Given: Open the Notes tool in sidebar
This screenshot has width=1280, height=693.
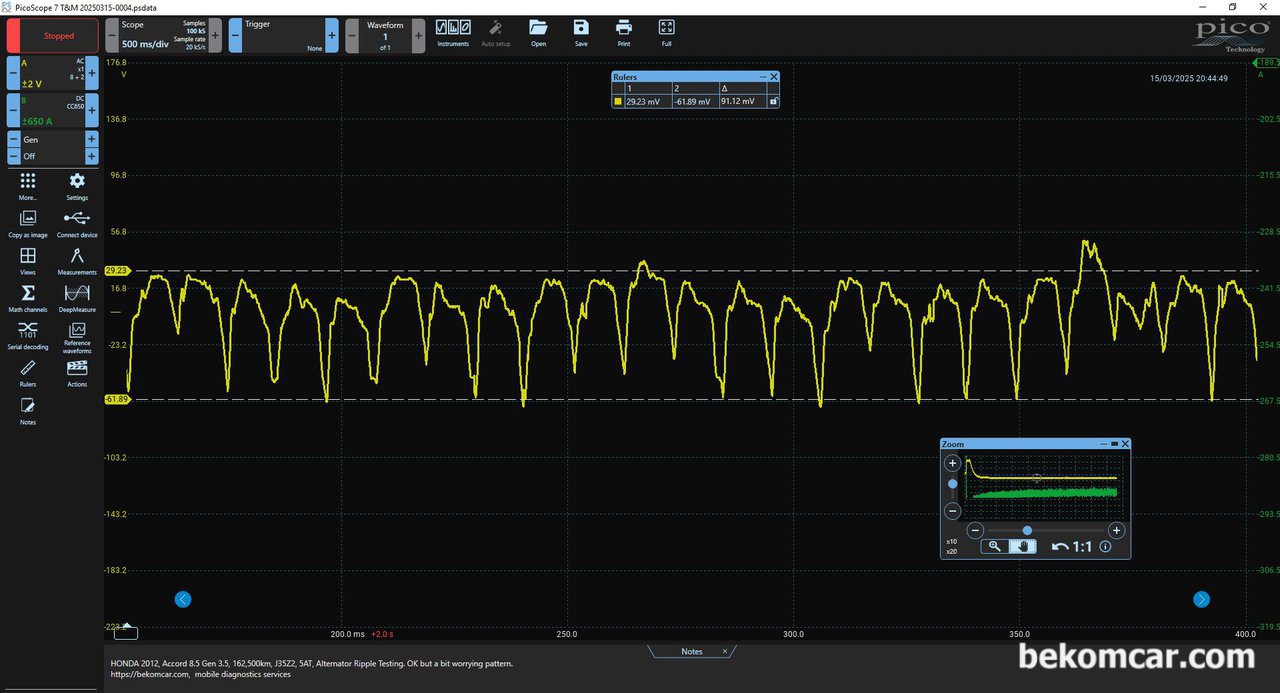Looking at the screenshot, I should click(28, 411).
